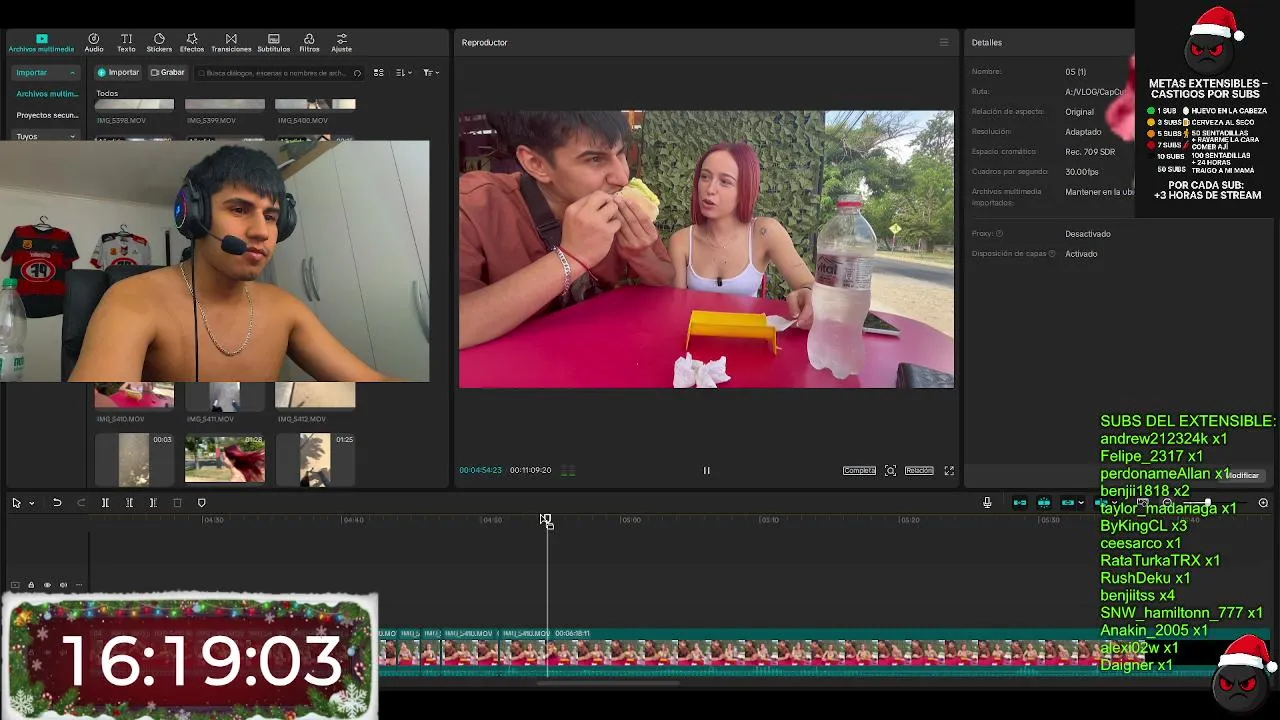
Task: Undo the last edit
Action: tap(57, 503)
